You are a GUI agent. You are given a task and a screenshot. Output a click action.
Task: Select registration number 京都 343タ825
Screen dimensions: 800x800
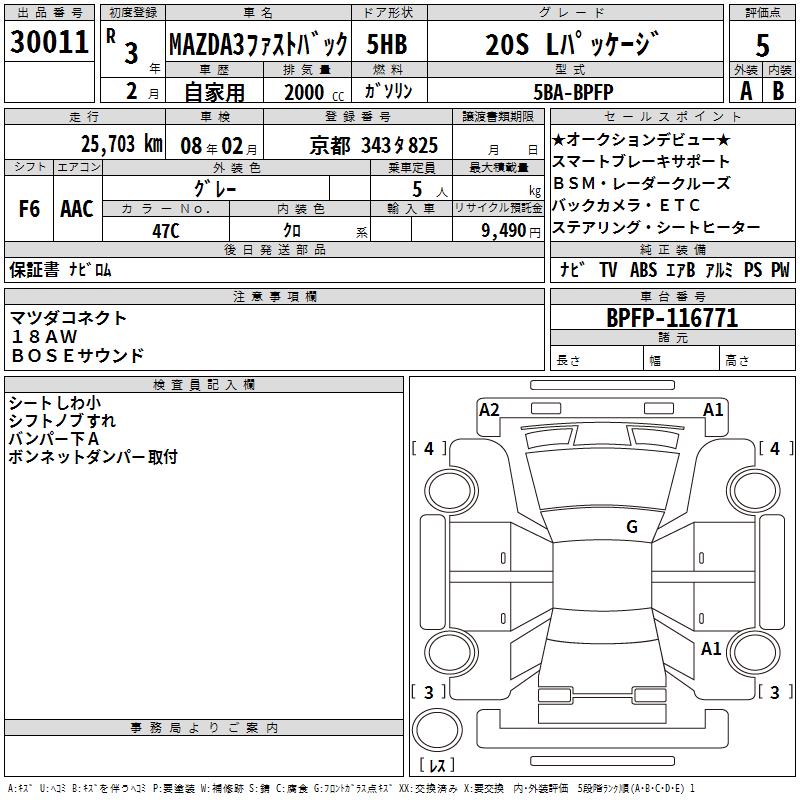[373, 146]
